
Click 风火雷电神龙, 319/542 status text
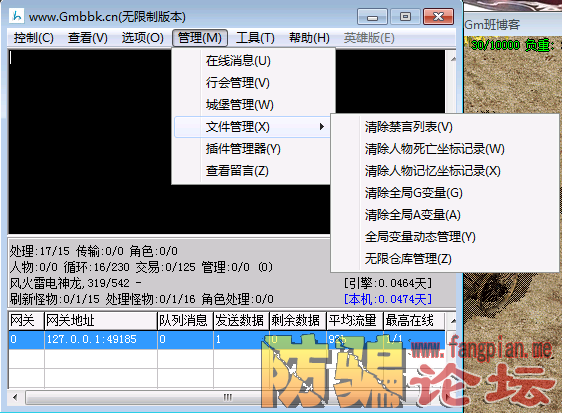point(76,283)
